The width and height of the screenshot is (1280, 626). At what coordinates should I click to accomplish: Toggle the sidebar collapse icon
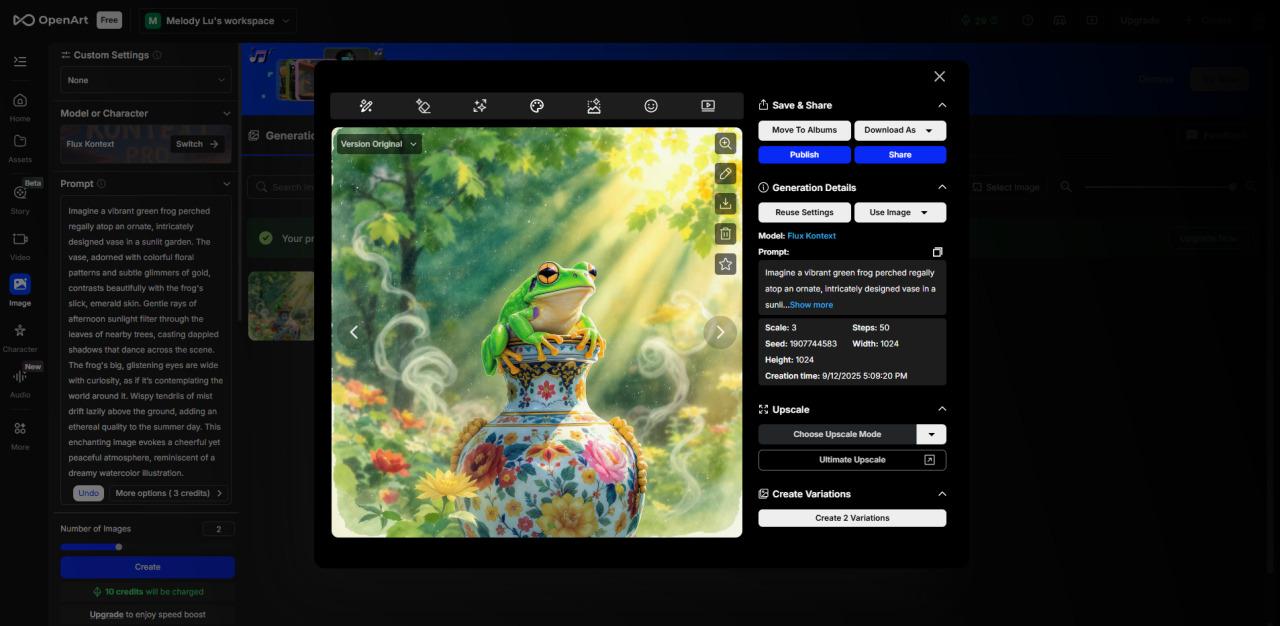click(x=20, y=61)
